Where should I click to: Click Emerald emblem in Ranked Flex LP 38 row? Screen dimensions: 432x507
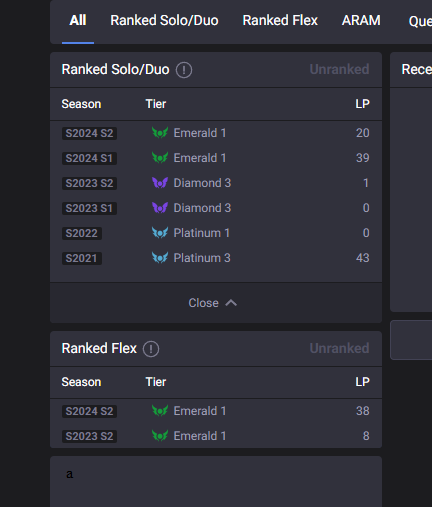point(160,411)
